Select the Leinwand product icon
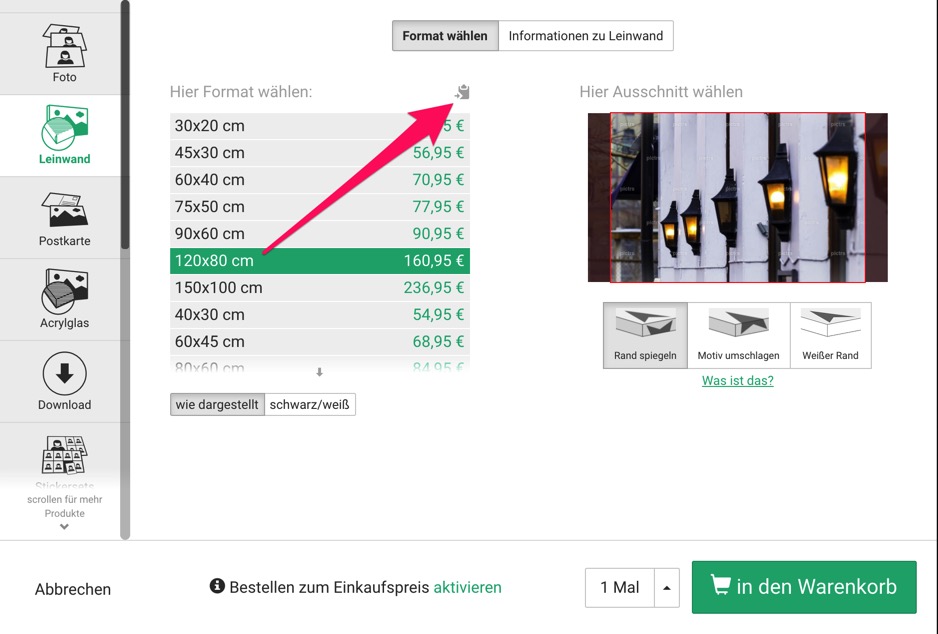This screenshot has width=938, height=634. [64, 128]
